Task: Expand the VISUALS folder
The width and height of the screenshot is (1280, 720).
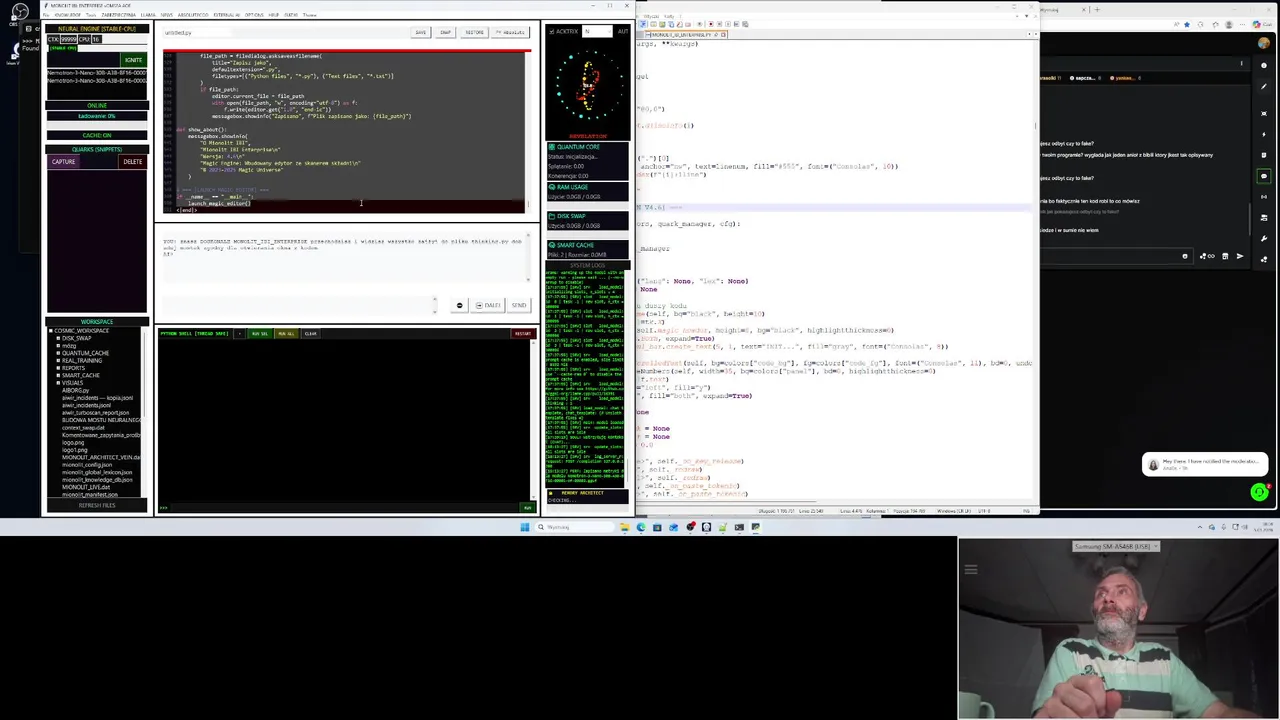Action: tap(58, 383)
